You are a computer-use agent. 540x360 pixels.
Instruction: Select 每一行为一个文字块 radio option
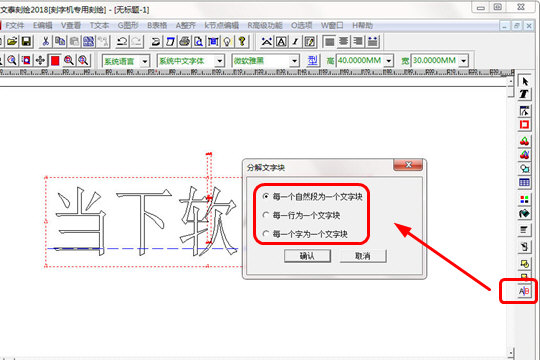pos(266,215)
